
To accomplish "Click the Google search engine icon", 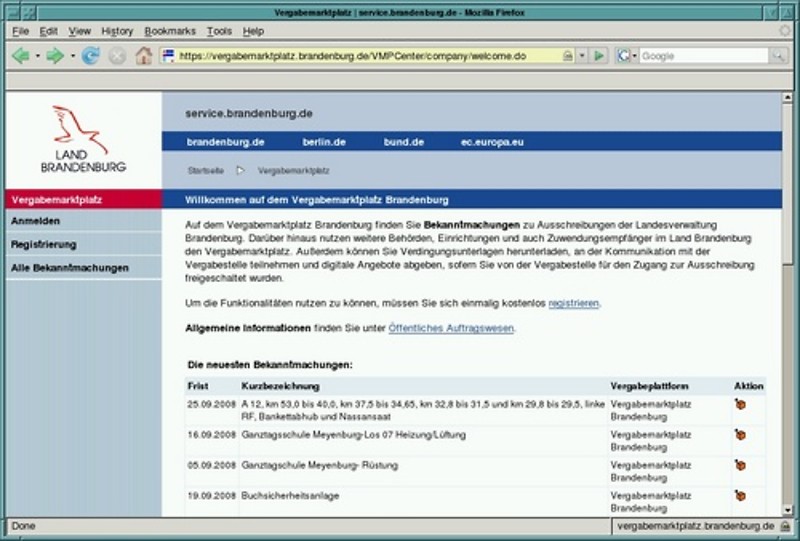I will tap(623, 56).
